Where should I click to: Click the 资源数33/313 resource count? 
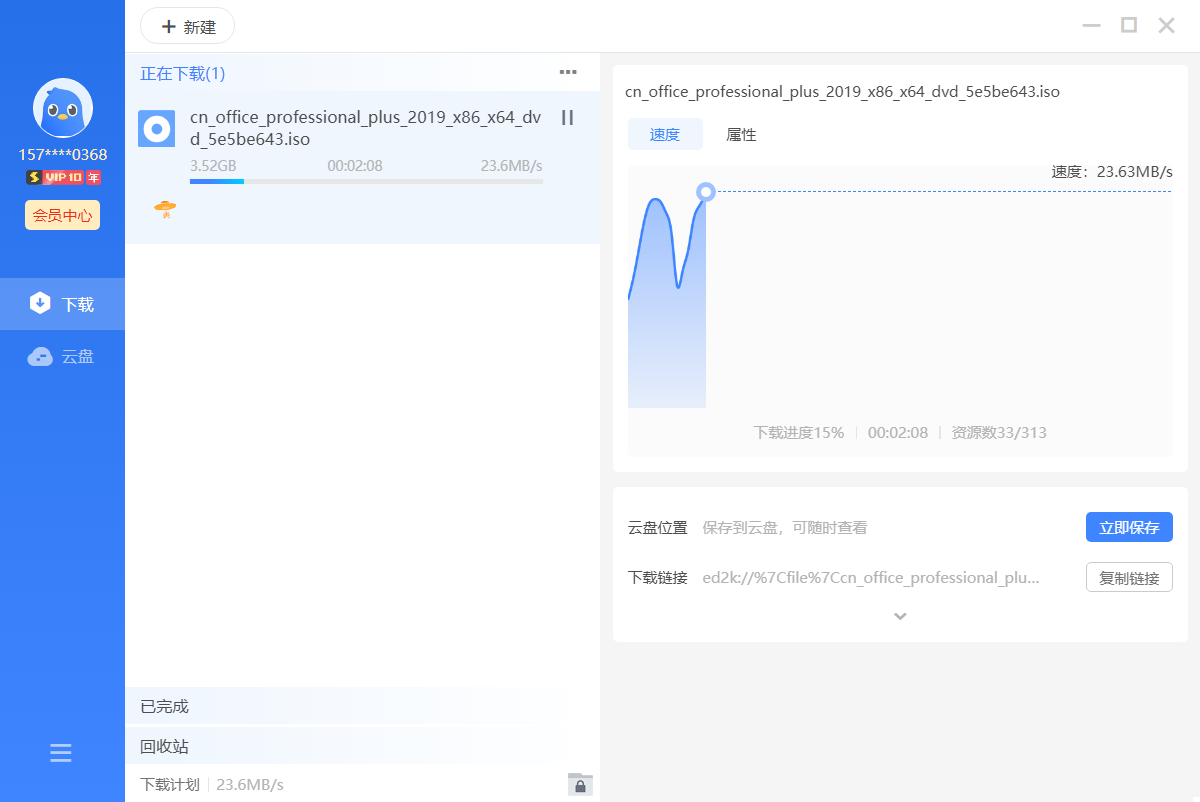pos(999,433)
